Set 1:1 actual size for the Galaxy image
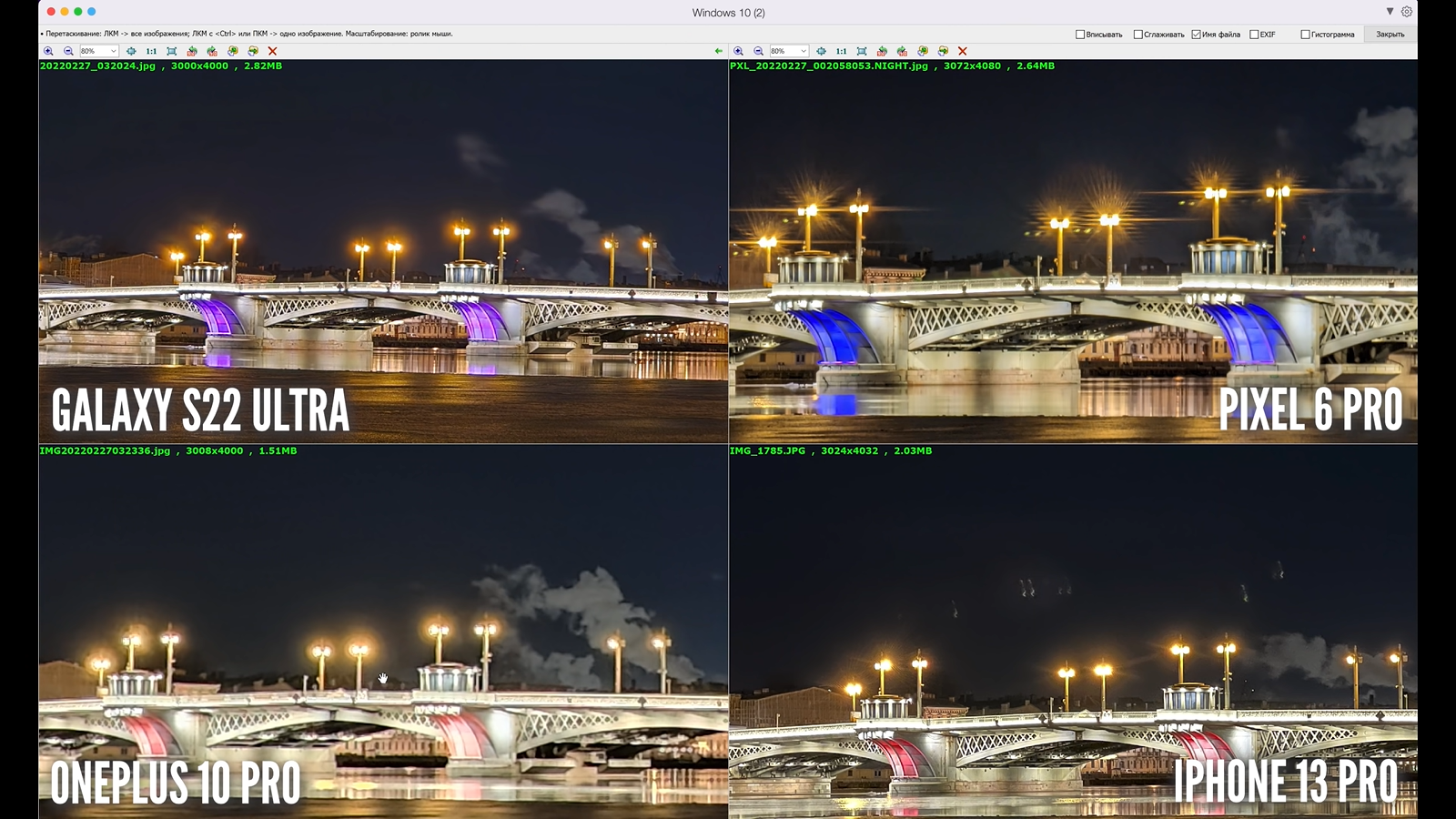This screenshot has height=819, width=1456. click(151, 51)
